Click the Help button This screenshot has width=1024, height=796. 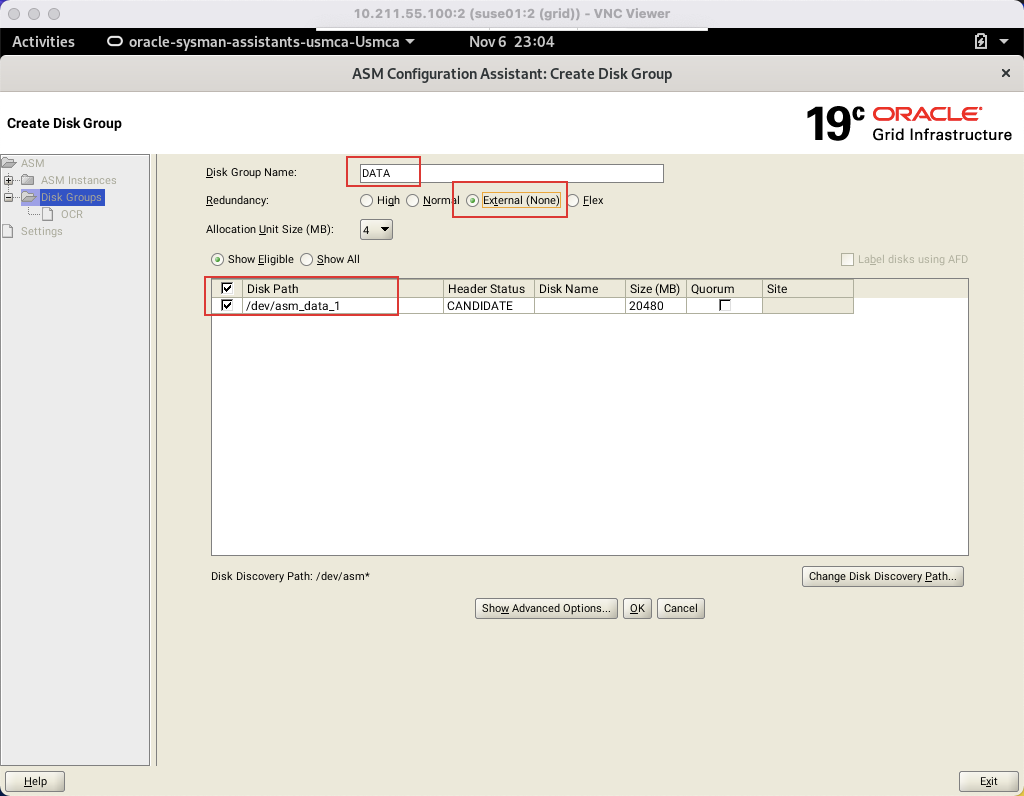click(x=35, y=781)
